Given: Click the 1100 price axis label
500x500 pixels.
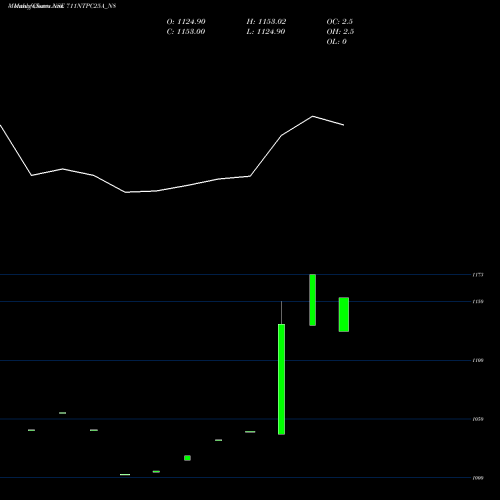Looking at the screenshot, I should pyautogui.click(x=478, y=360).
